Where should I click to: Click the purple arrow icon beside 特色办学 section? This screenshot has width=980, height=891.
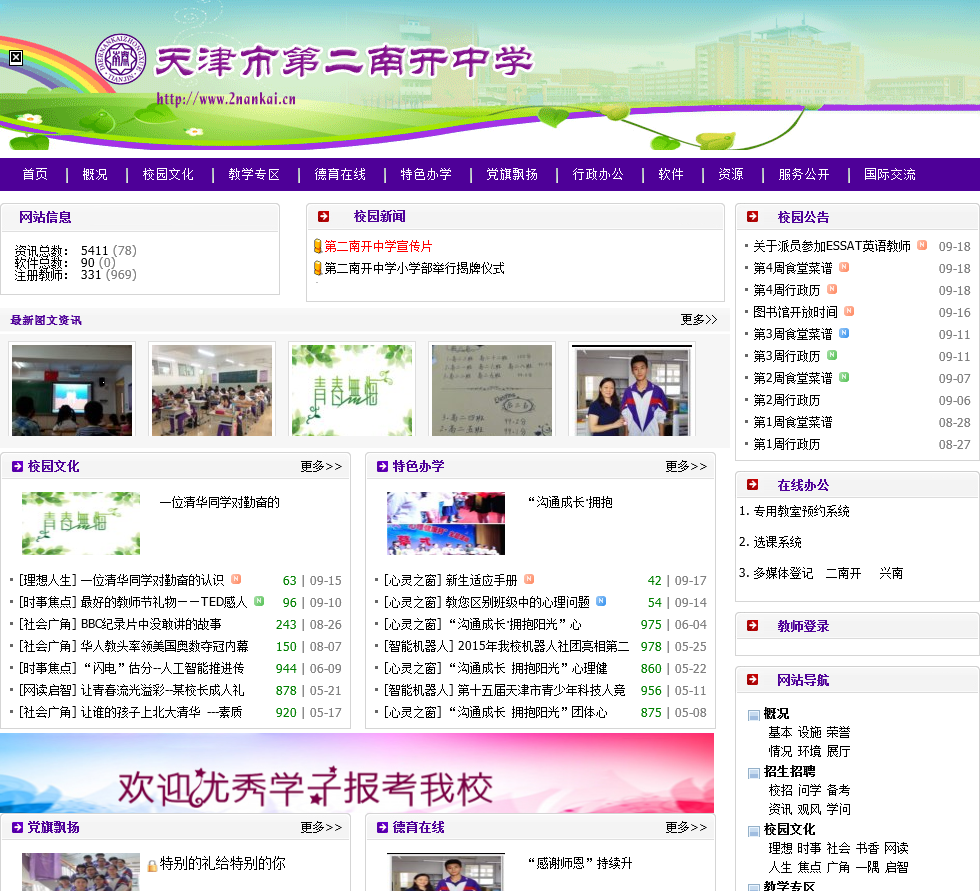click(x=382, y=466)
